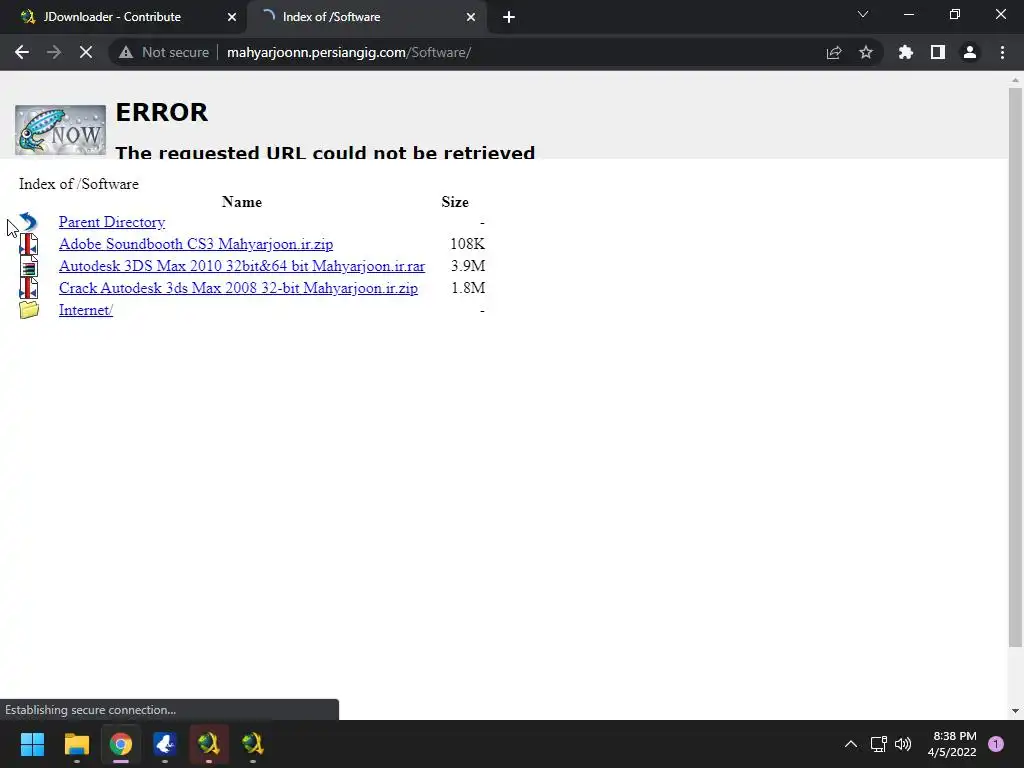This screenshot has width=1024, height=768.
Task: Click the yellow Internet folder icon
Action: click(x=29, y=310)
